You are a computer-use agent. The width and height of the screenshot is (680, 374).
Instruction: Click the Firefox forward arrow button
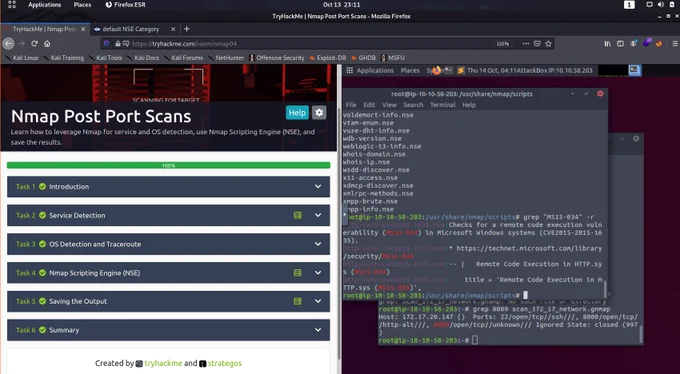tap(22, 43)
